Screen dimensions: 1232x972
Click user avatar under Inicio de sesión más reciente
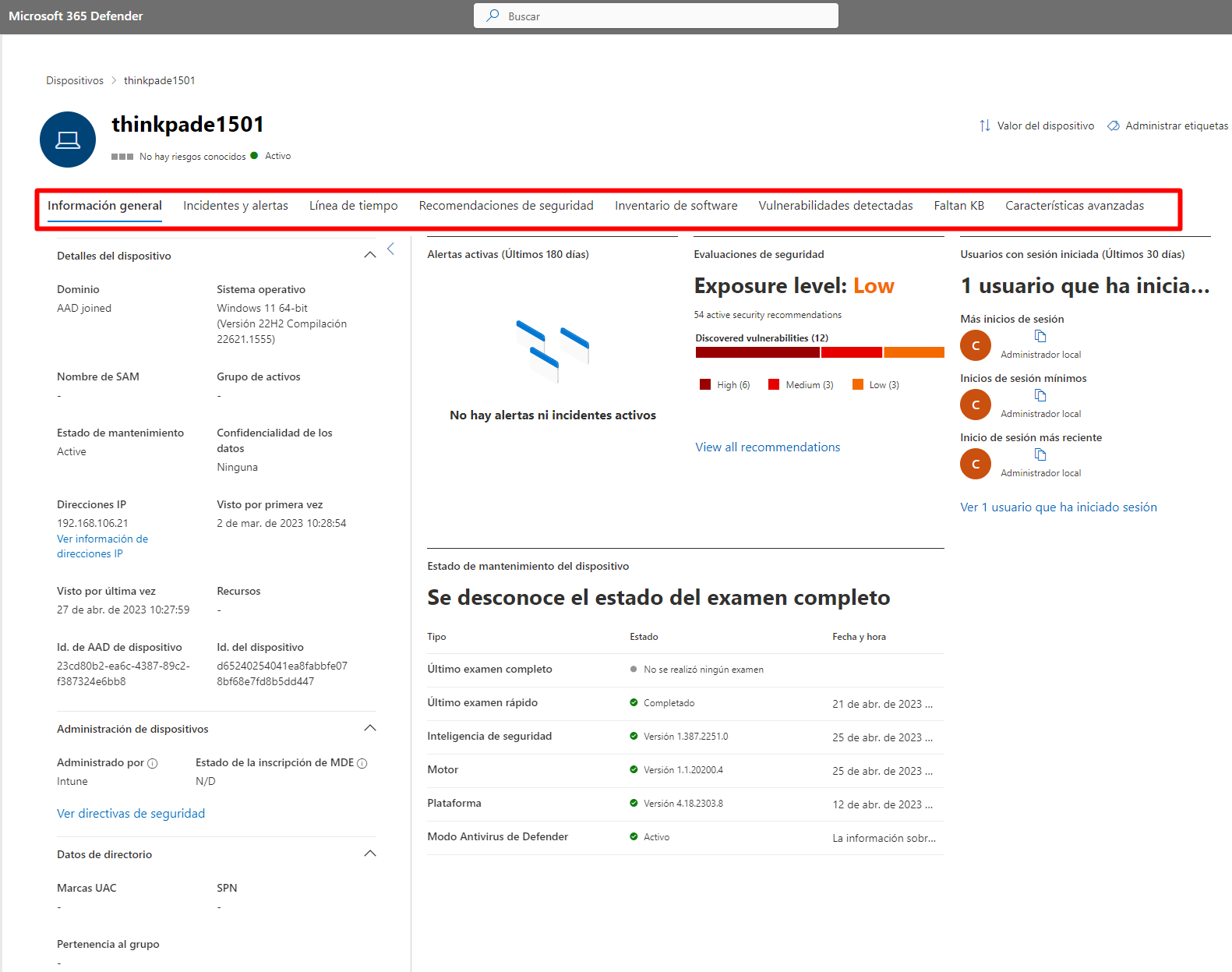[976, 464]
